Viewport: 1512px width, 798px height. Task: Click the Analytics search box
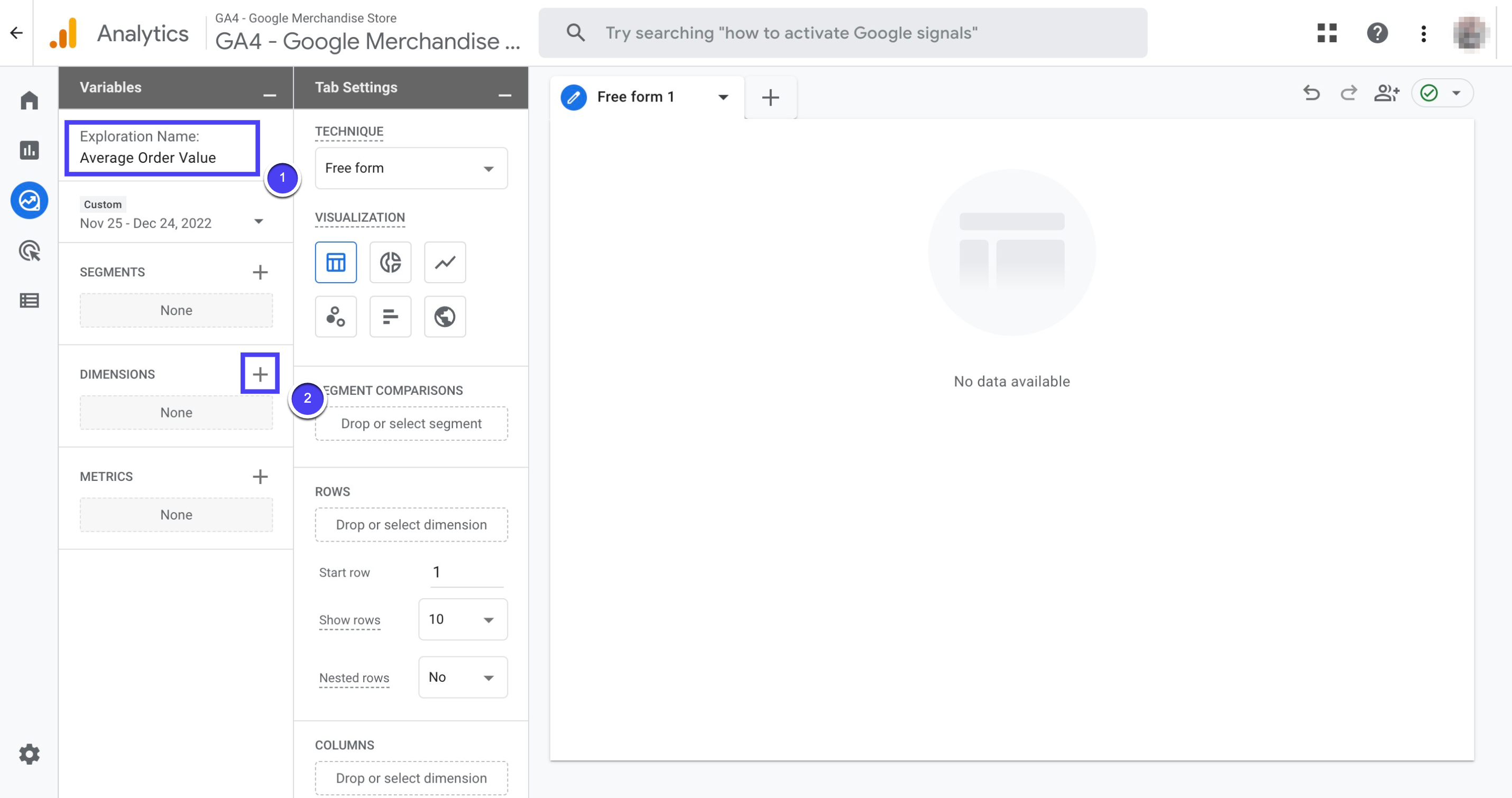click(x=843, y=32)
